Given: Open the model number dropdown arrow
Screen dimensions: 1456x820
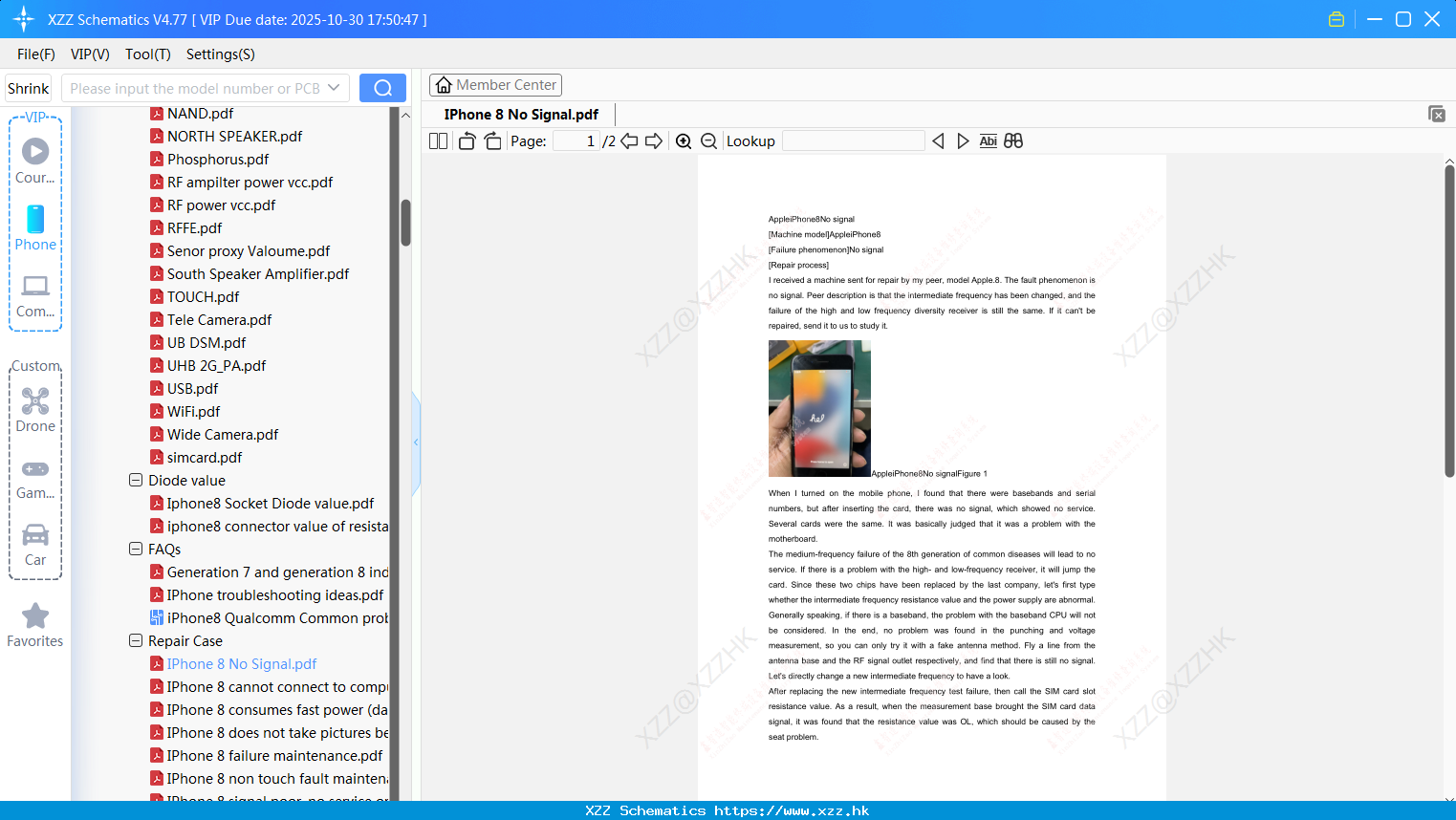Looking at the screenshot, I should [x=334, y=88].
